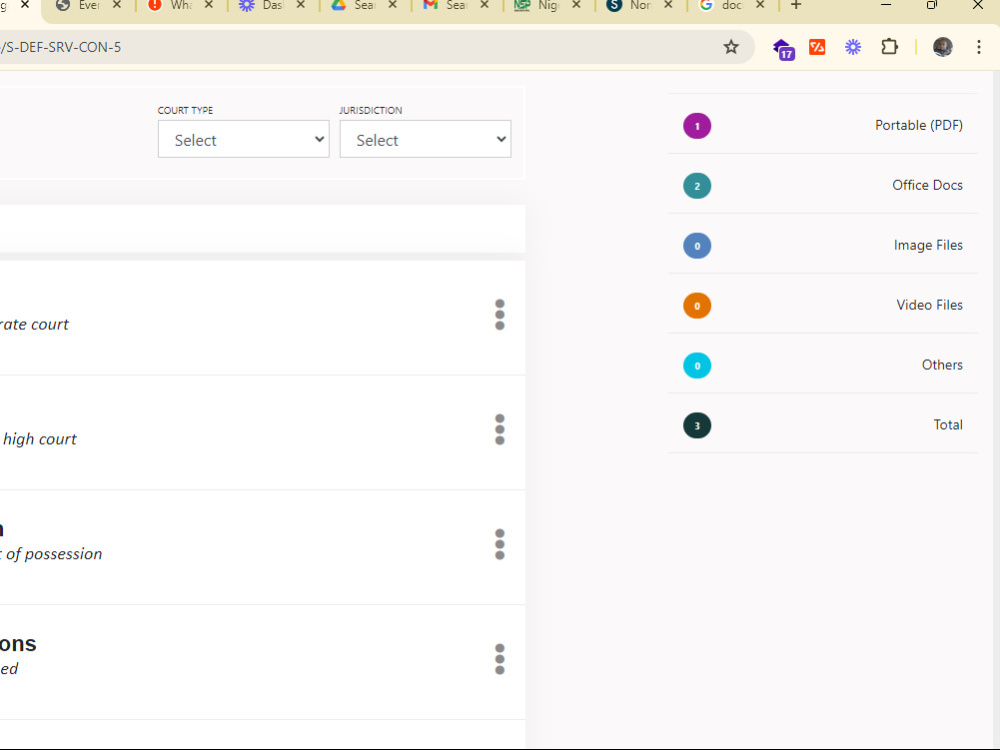Select the Portable (PDF) file category
Image resolution: width=1000 pixels, height=750 pixels.
823,125
